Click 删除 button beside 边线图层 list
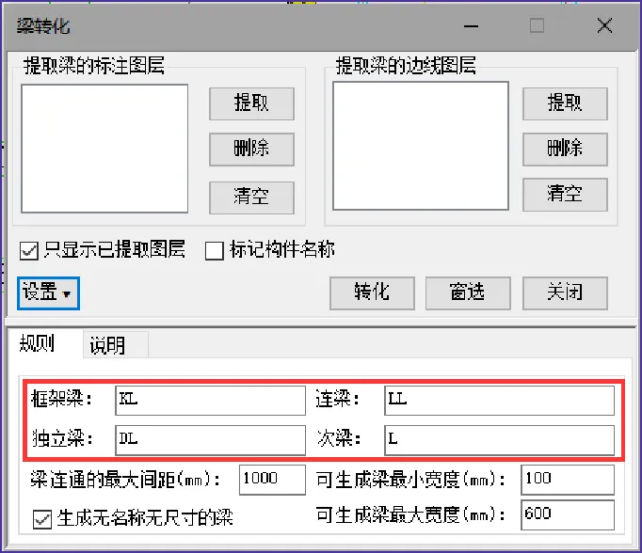642x553 pixels. point(564,149)
